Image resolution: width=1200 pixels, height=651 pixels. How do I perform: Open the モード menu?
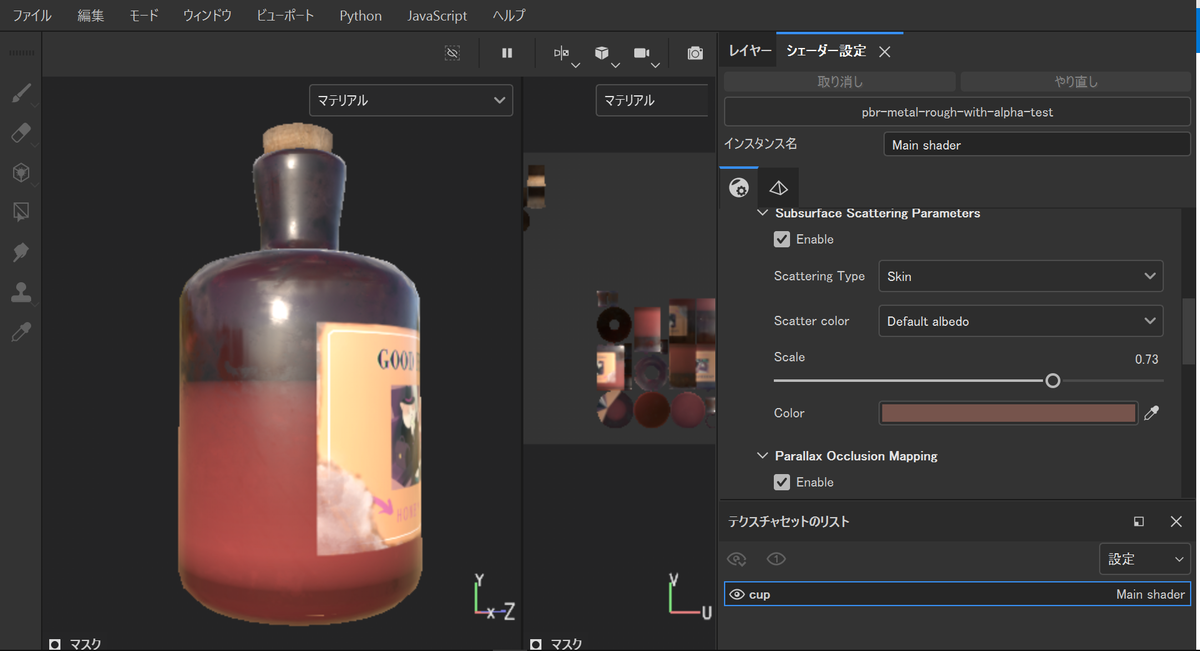(144, 16)
